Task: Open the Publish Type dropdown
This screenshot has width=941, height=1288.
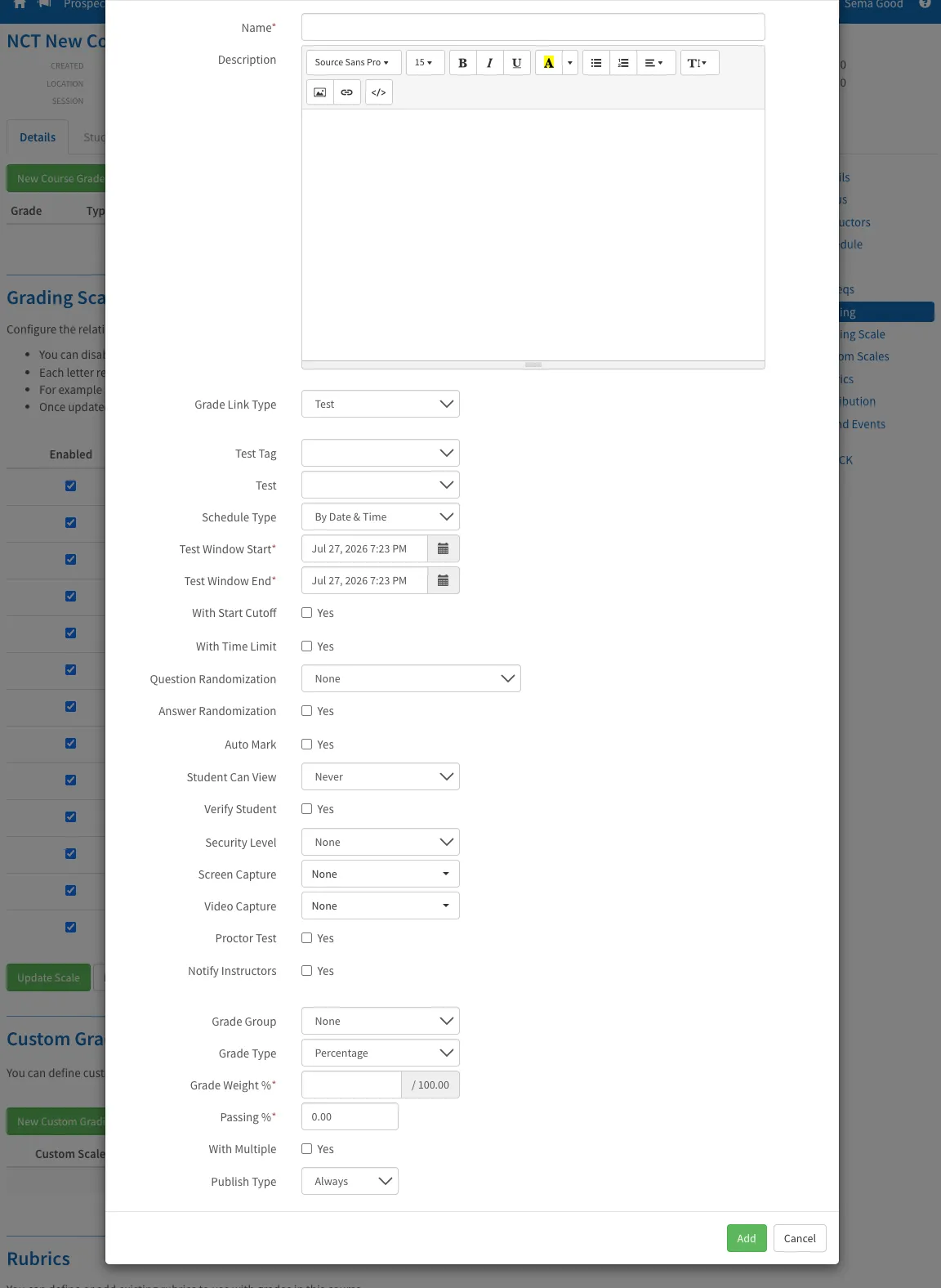Action: 350,1181
